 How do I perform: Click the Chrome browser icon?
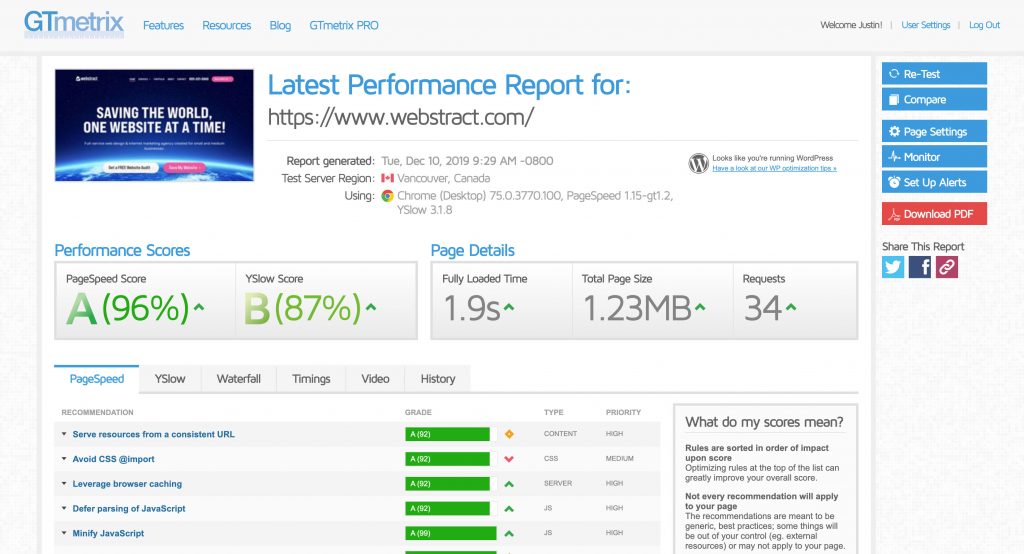pyautogui.click(x=387, y=196)
